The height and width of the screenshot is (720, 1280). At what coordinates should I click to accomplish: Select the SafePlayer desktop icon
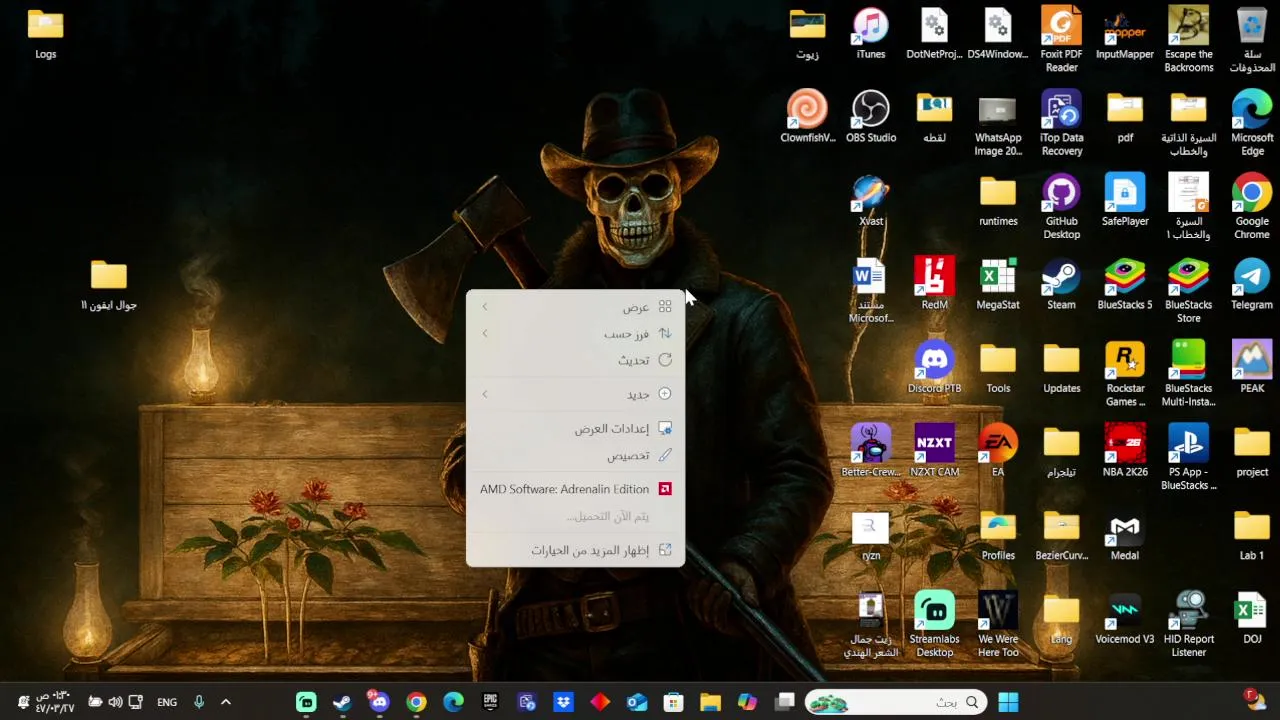click(1125, 200)
